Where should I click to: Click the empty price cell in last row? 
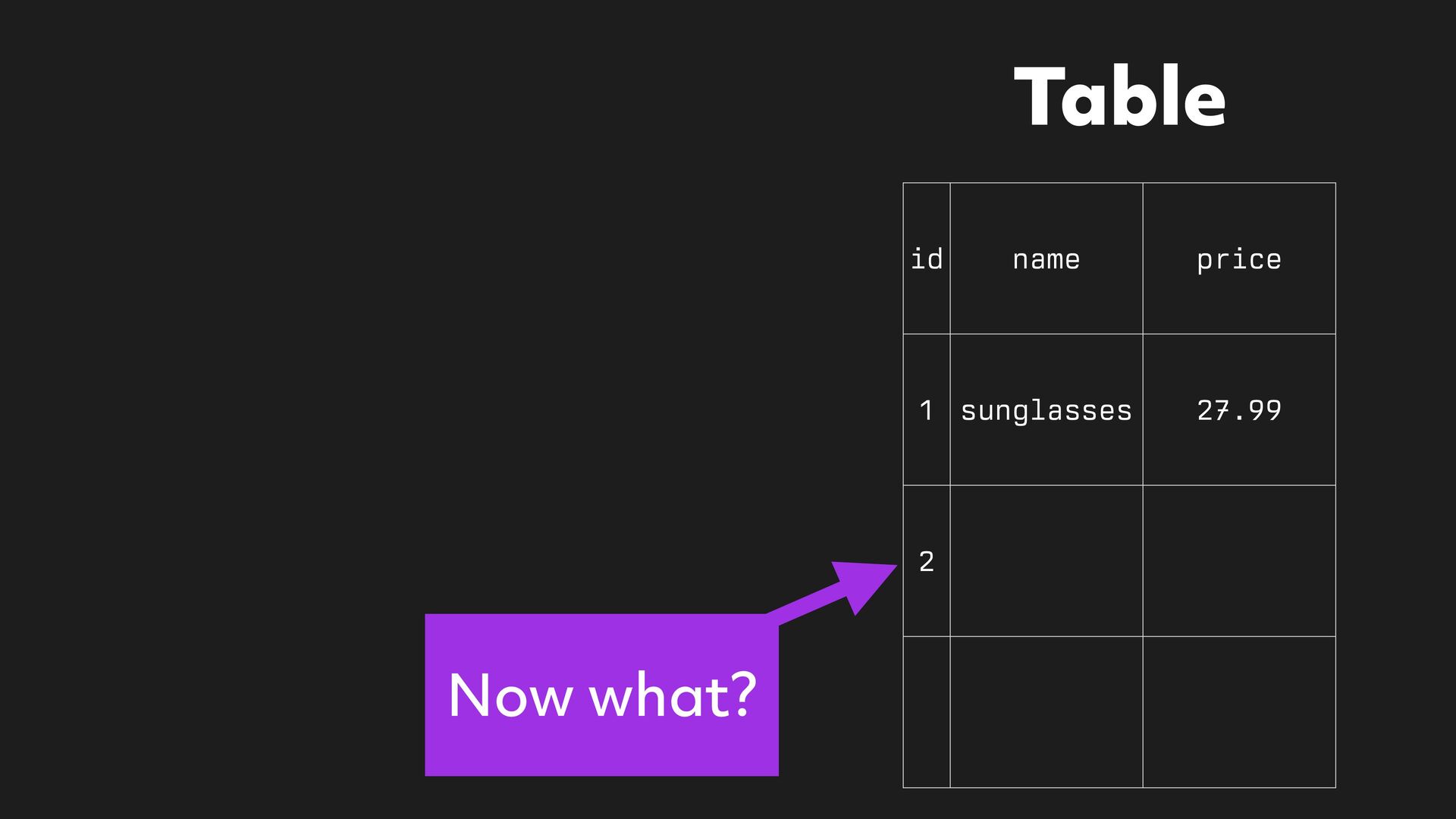coord(1238,712)
